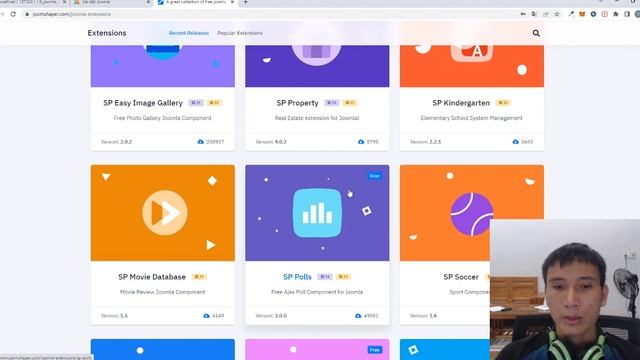Click 'Version: 1.5' on SP Movie Database

point(114,316)
